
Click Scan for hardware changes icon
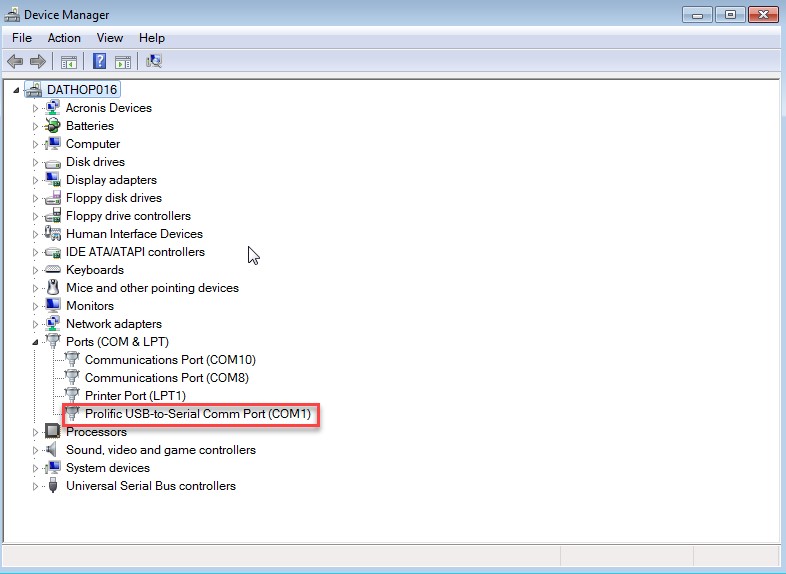[x=154, y=61]
